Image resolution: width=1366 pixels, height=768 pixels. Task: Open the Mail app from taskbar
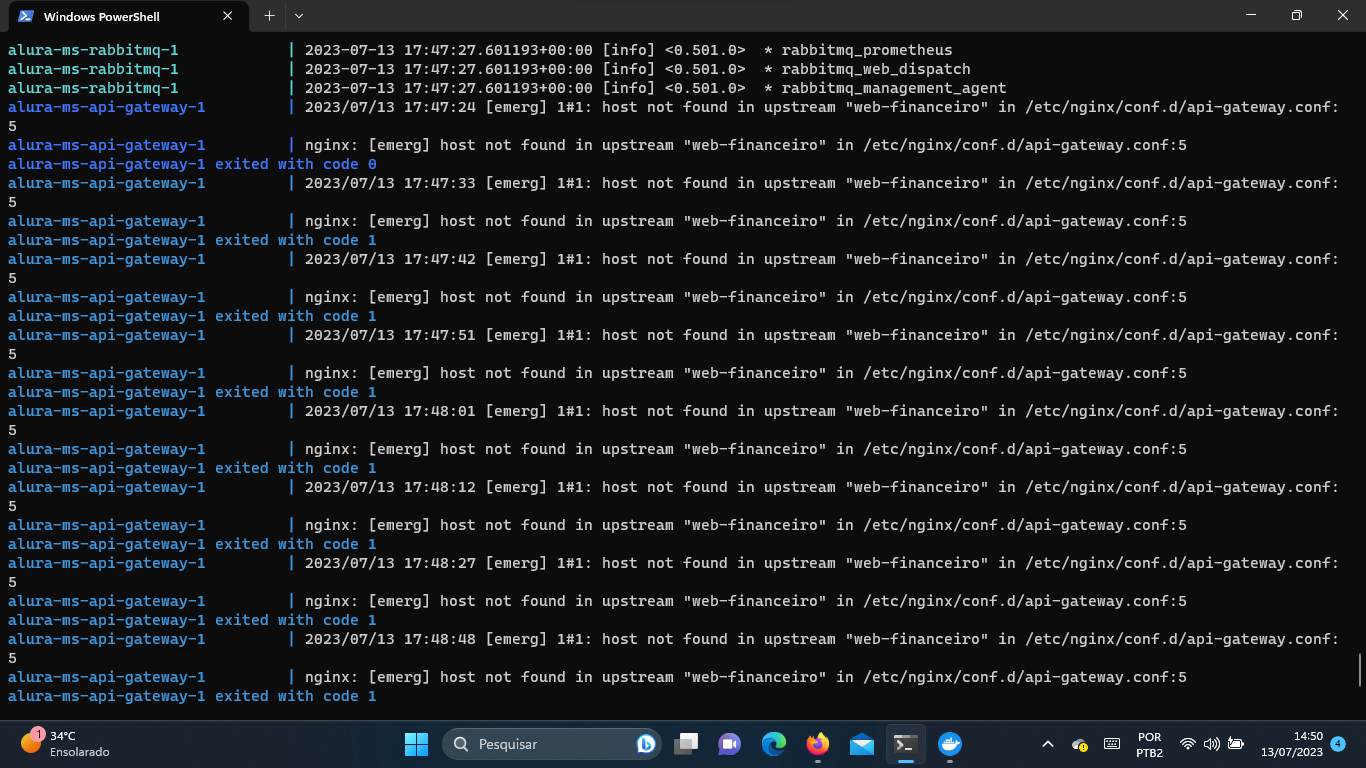862,744
